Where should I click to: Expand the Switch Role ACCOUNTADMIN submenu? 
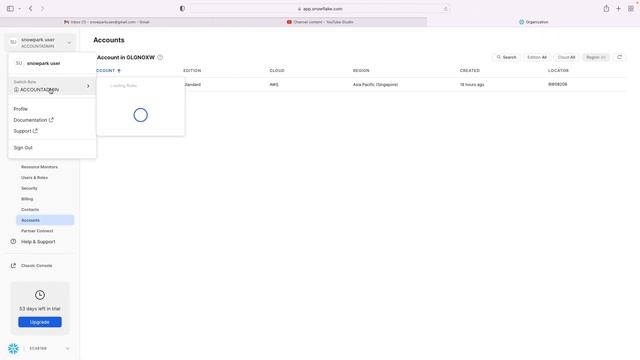[52, 86]
